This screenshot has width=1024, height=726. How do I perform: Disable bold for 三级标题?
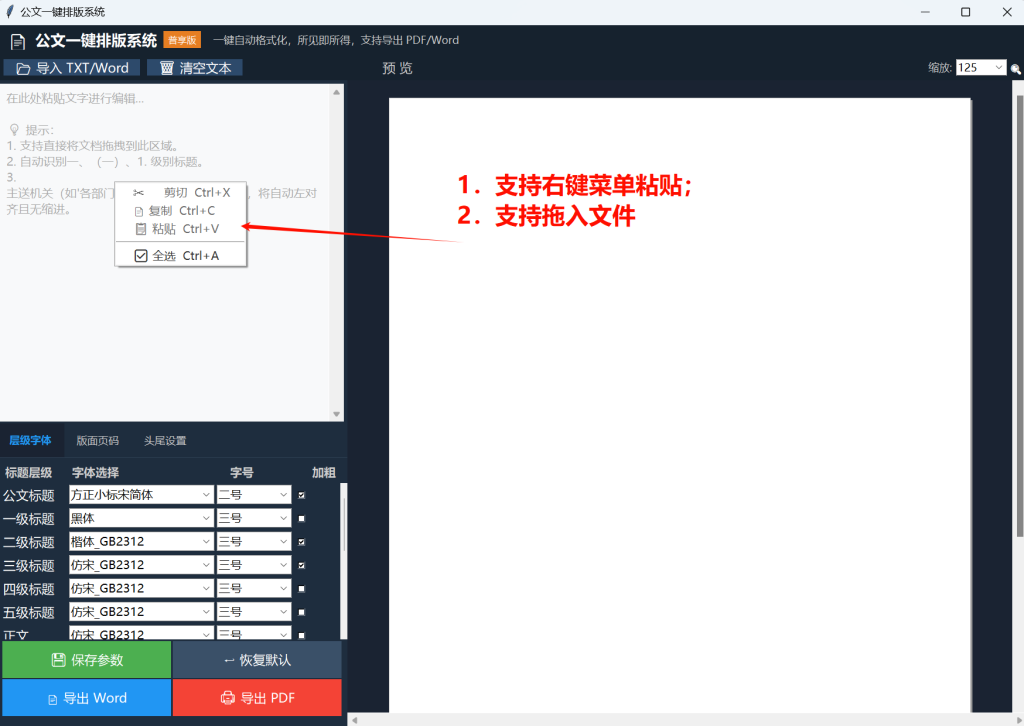[x=302, y=565]
